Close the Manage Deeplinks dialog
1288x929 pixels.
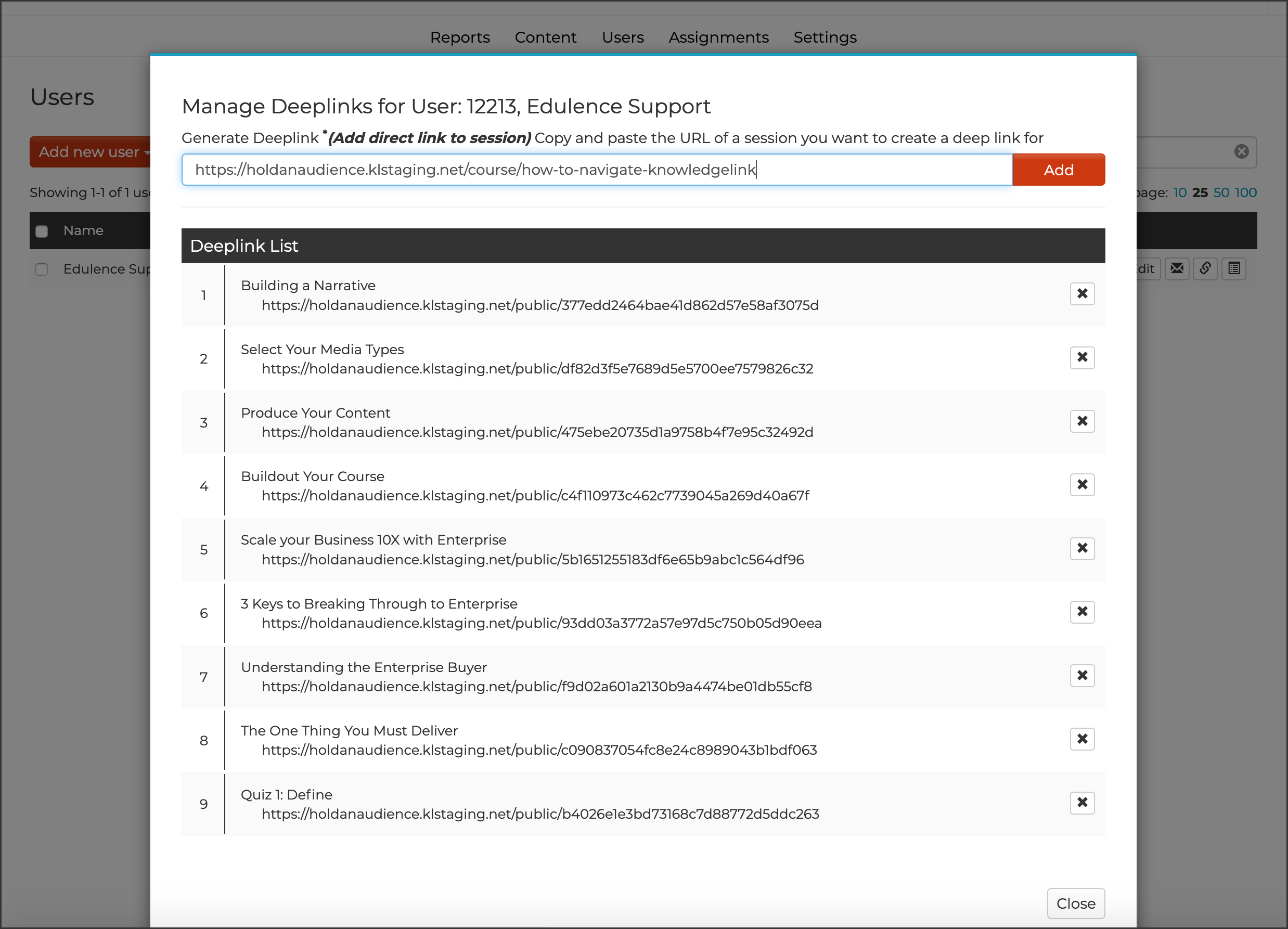(x=1075, y=903)
